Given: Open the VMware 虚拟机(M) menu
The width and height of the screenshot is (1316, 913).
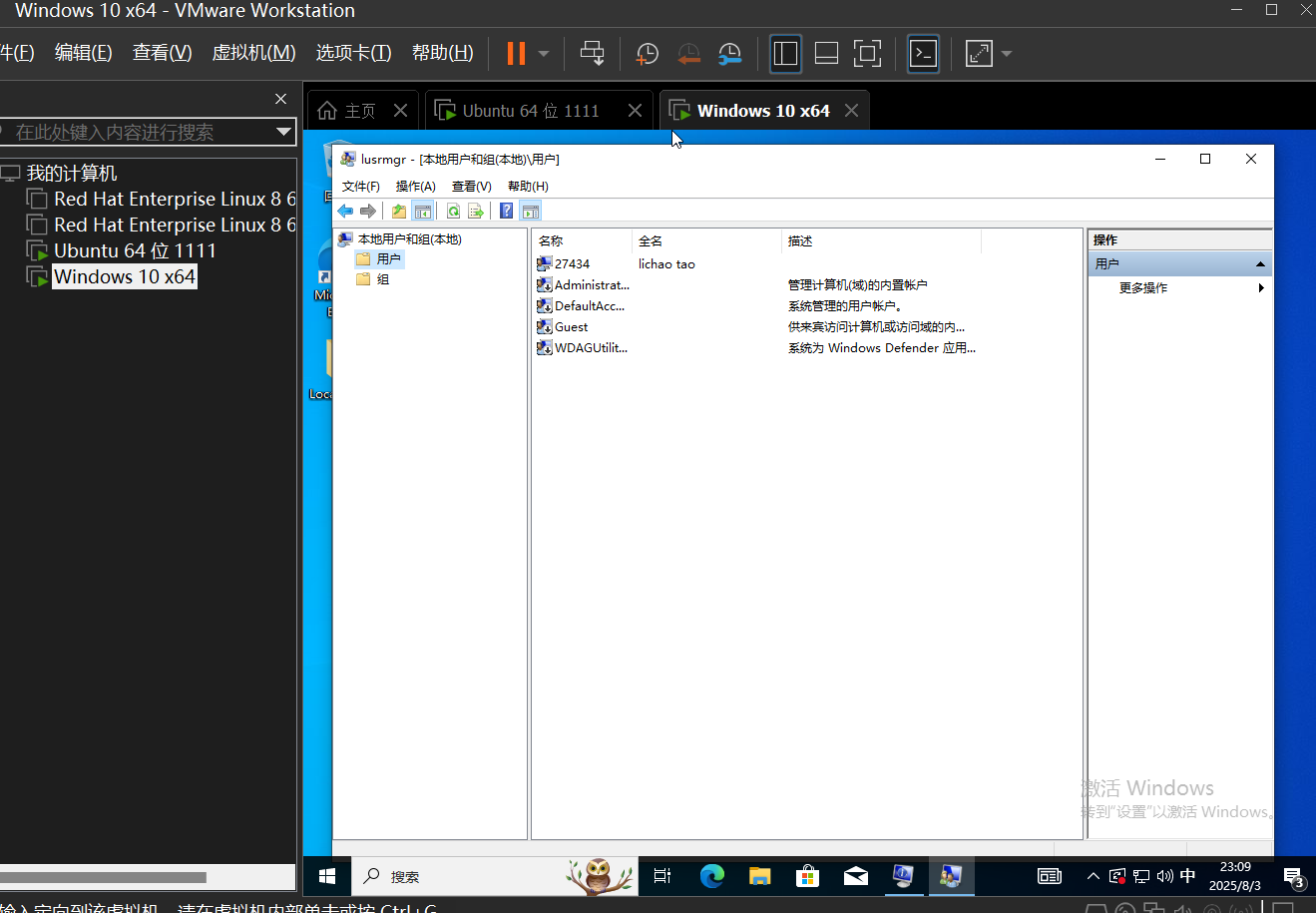Looking at the screenshot, I should click(253, 53).
